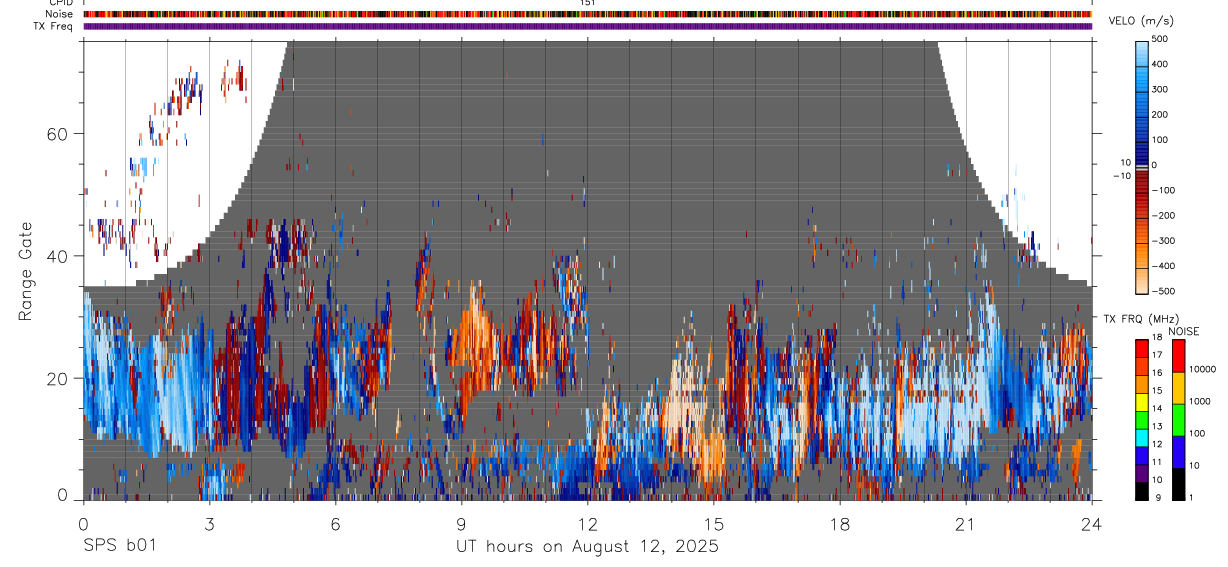Click the 'SPS b01' radar beam label
This screenshot has height=567, width=1228.
coord(119,547)
